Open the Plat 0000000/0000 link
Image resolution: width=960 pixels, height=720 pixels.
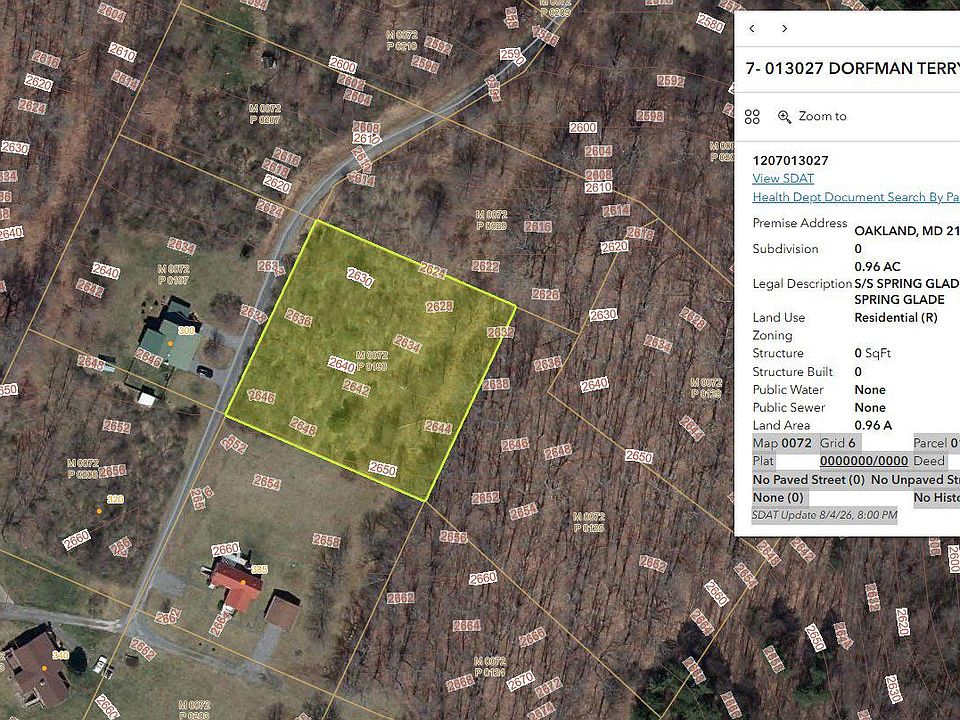coord(864,461)
